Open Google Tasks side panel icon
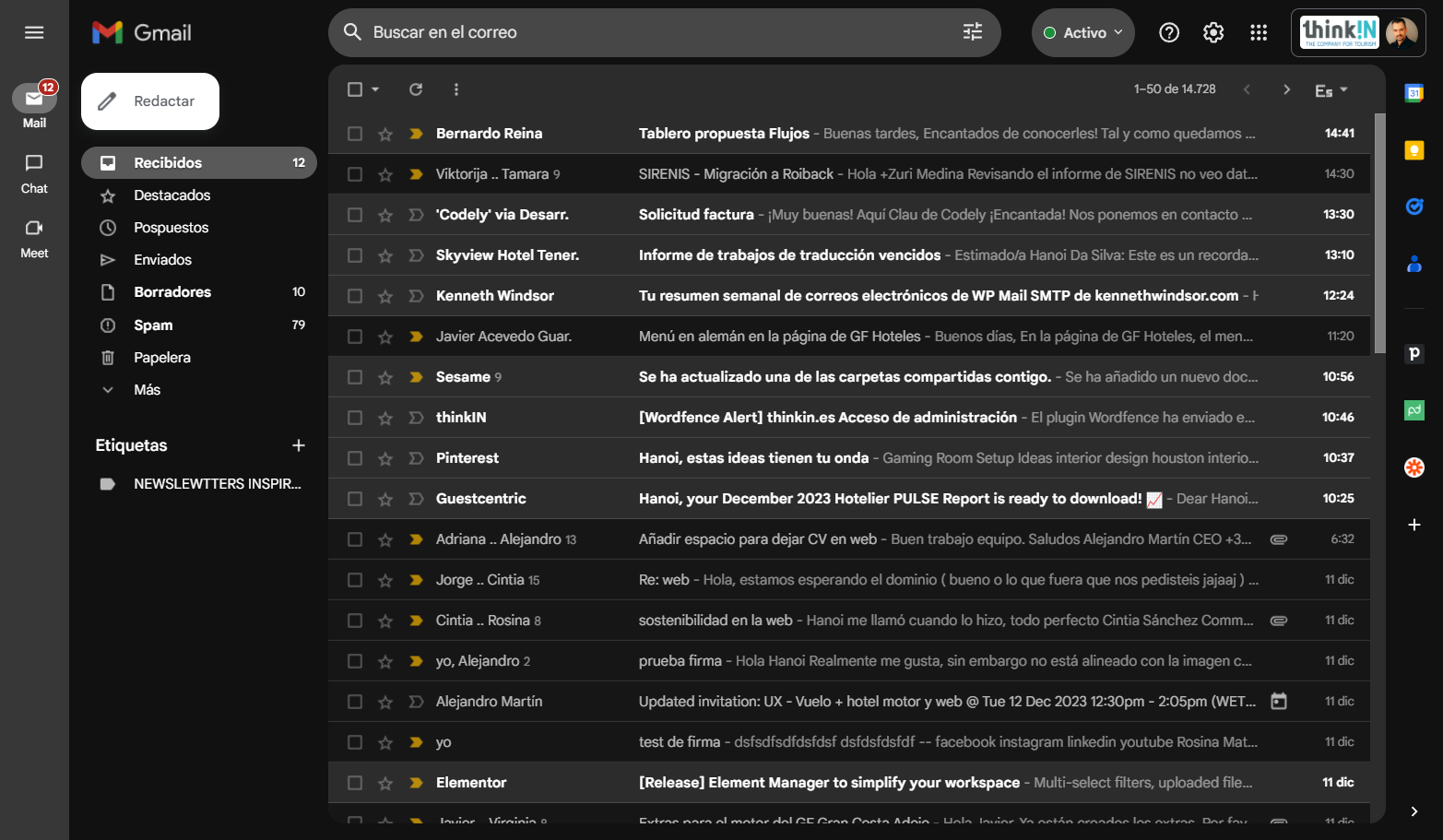This screenshot has height=840, width=1443. point(1413,207)
